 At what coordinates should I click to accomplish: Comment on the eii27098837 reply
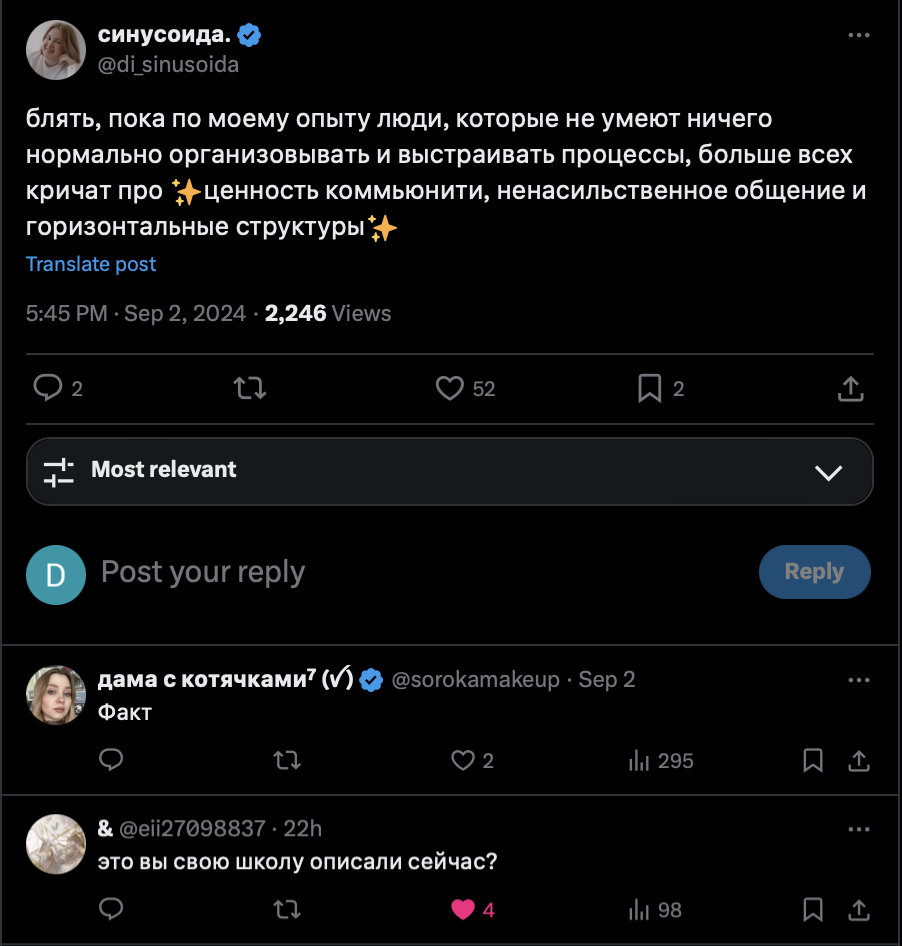(111, 909)
